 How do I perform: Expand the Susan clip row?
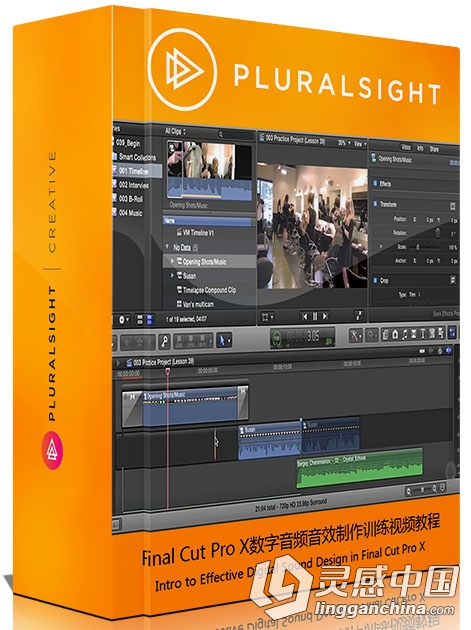point(172,275)
